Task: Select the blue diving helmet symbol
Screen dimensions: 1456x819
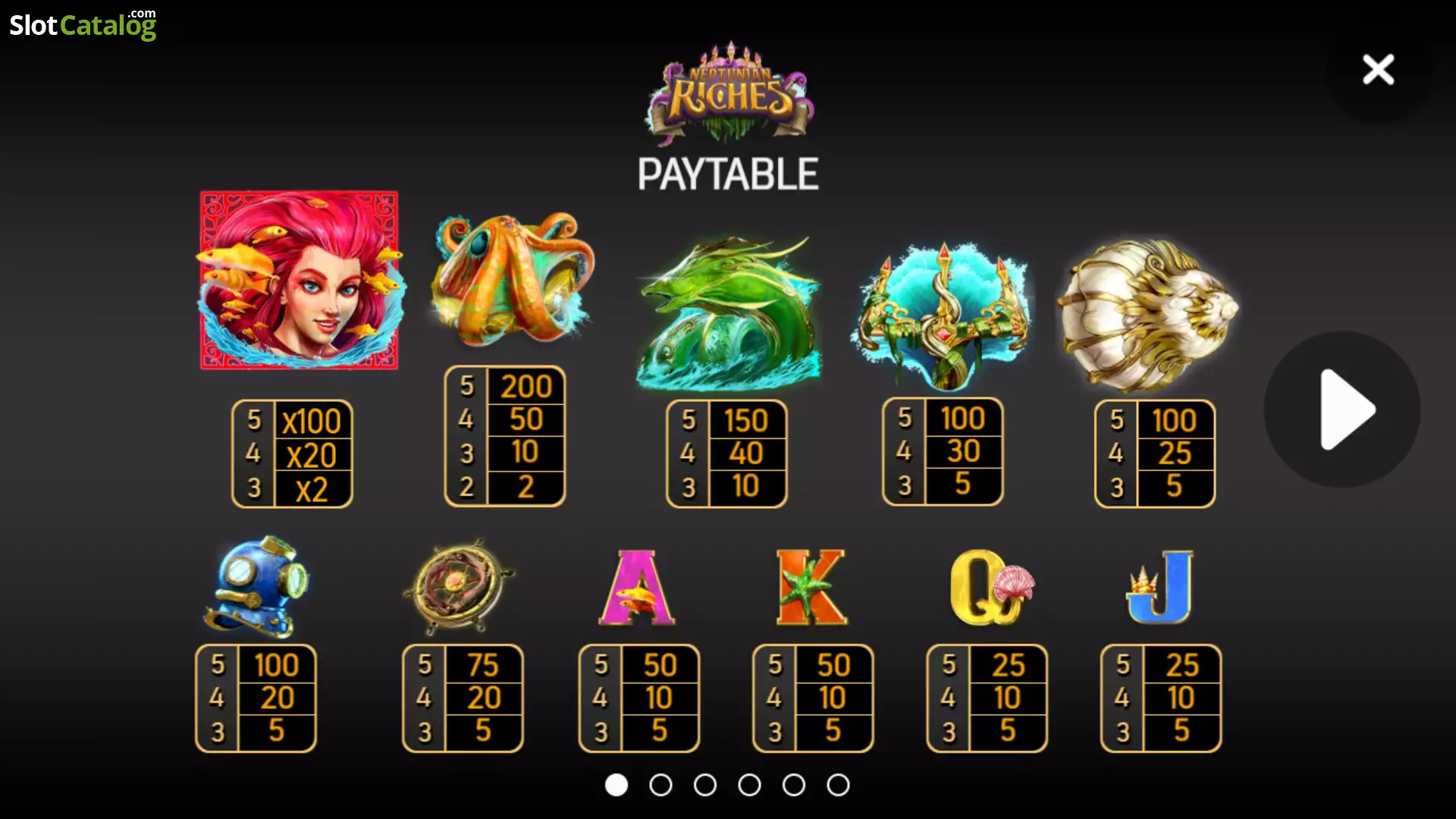Action: point(257,585)
